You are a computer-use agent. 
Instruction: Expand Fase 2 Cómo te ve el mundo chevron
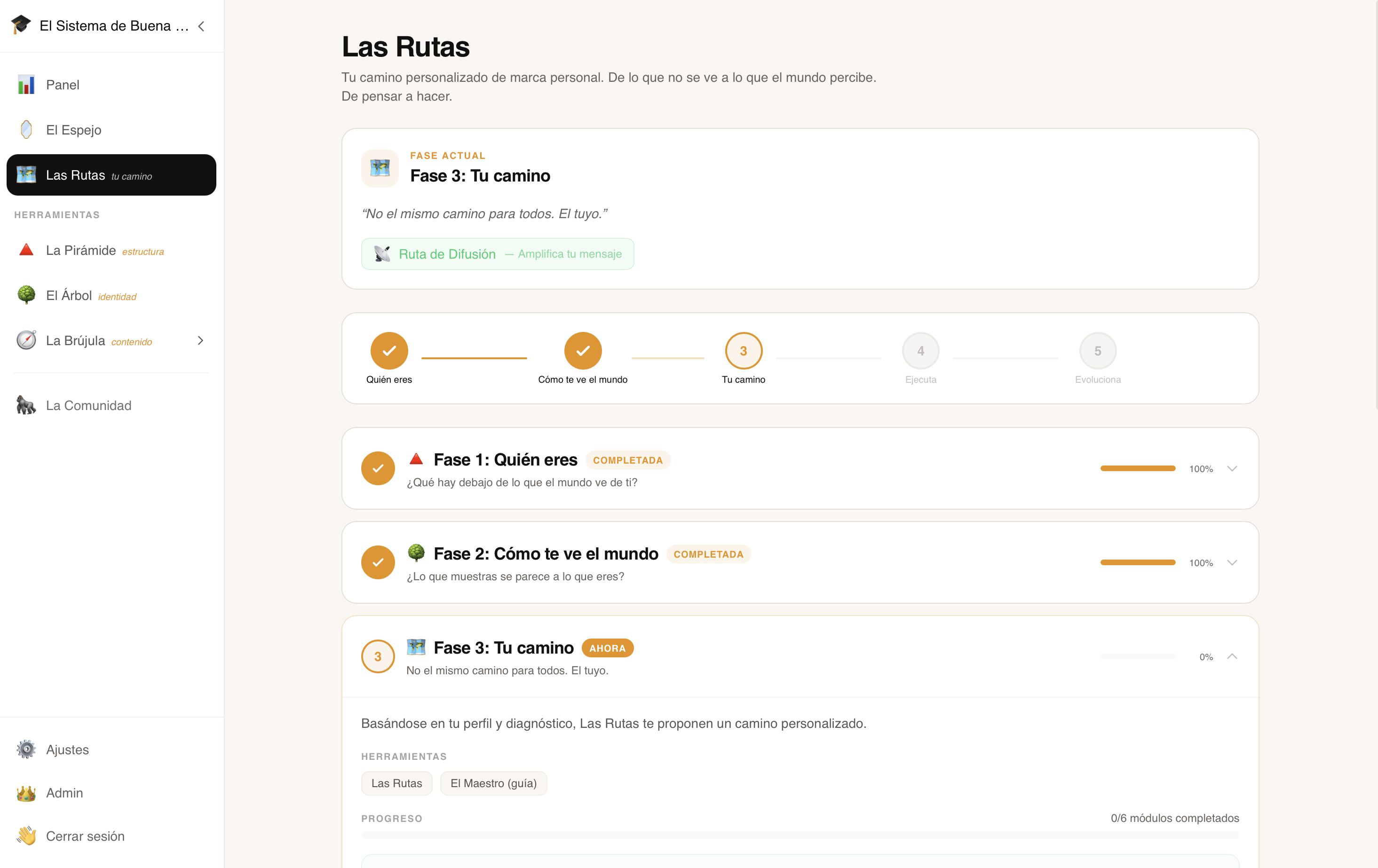1232,562
